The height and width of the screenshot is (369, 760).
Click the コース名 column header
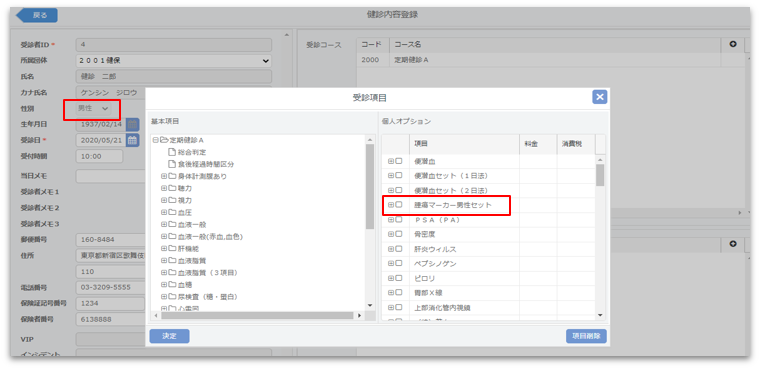pos(554,45)
